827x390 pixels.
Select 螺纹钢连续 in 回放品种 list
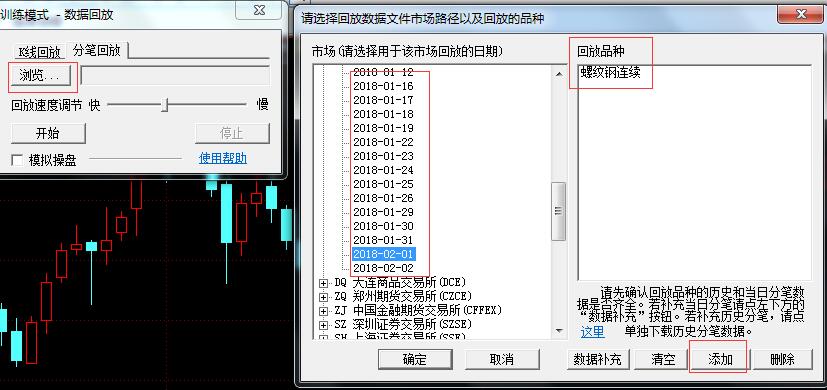point(610,72)
